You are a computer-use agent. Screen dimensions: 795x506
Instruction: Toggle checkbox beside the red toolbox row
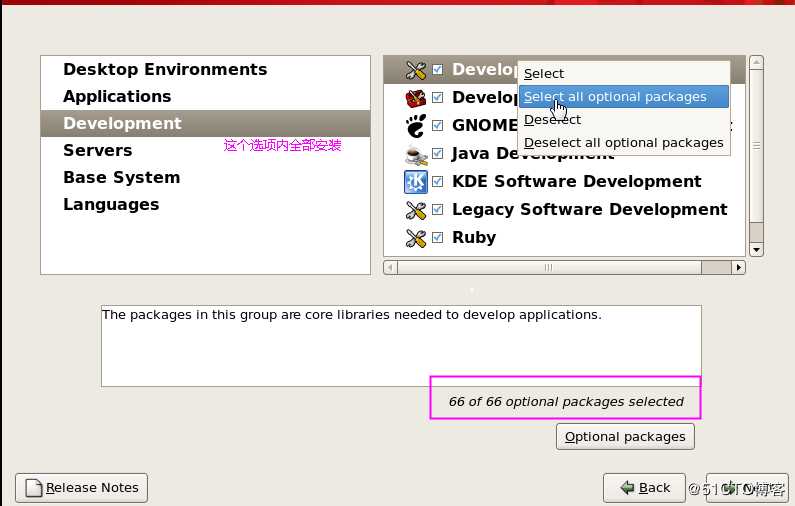click(438, 97)
